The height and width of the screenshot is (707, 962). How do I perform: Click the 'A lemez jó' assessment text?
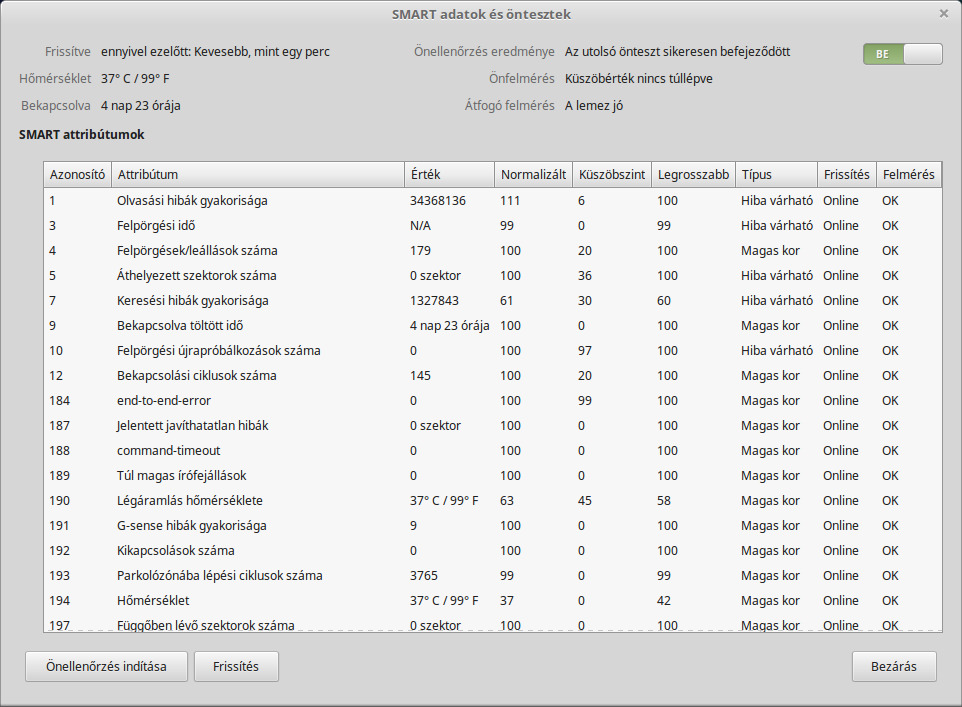point(594,106)
